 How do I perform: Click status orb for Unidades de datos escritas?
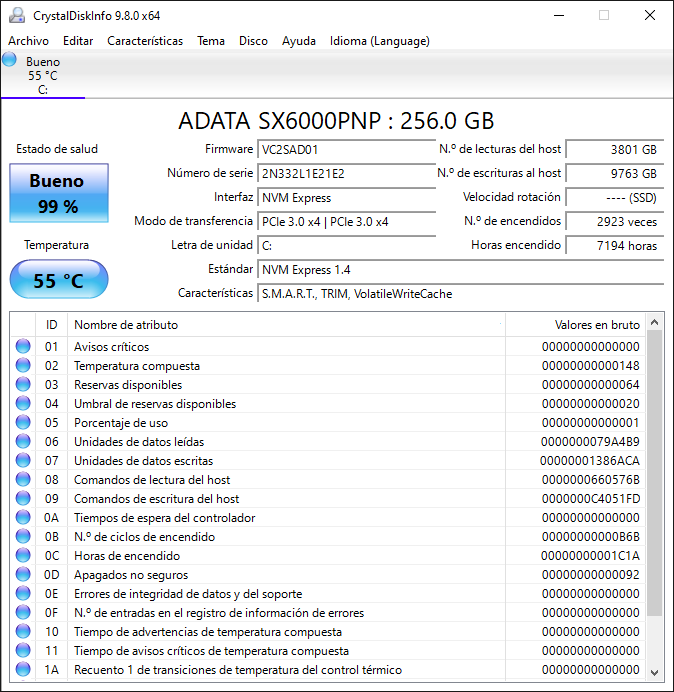pyautogui.click(x=23, y=461)
